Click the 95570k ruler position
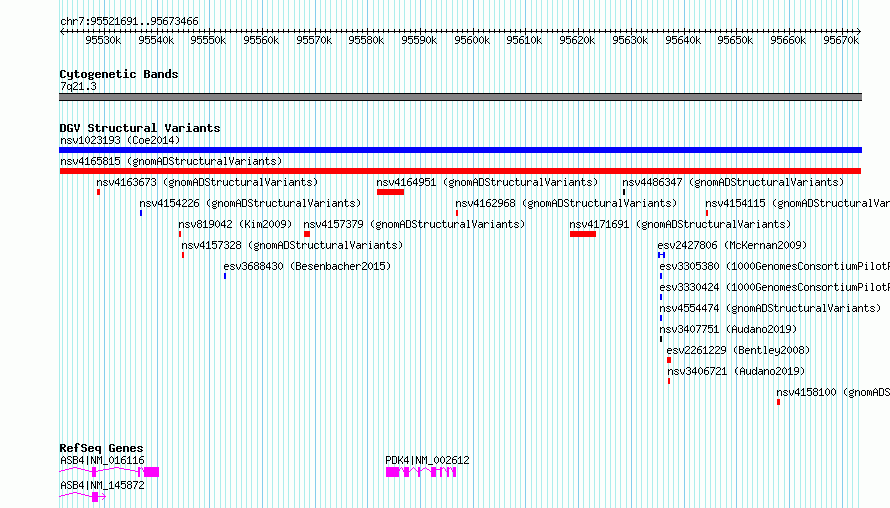This screenshot has width=890, height=508. click(314, 40)
